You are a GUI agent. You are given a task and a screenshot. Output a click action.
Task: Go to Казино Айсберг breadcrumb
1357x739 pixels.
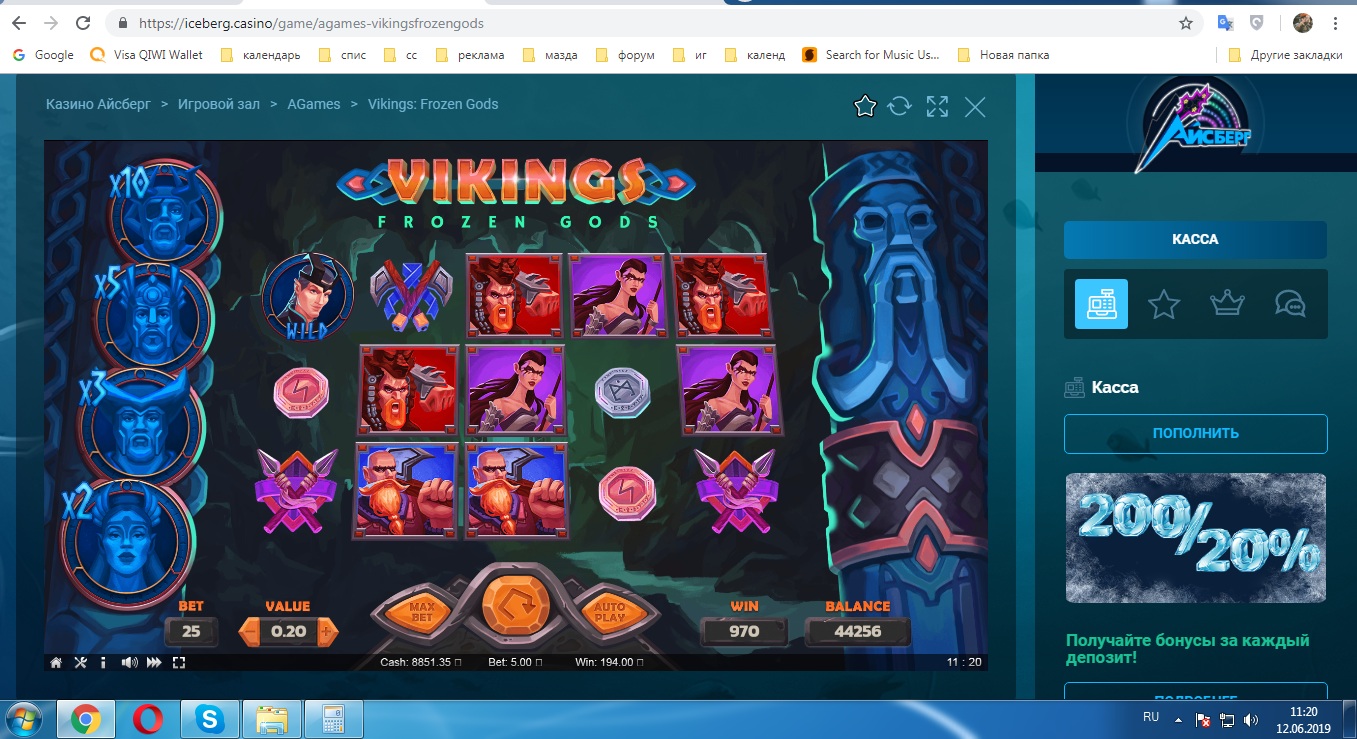99,104
